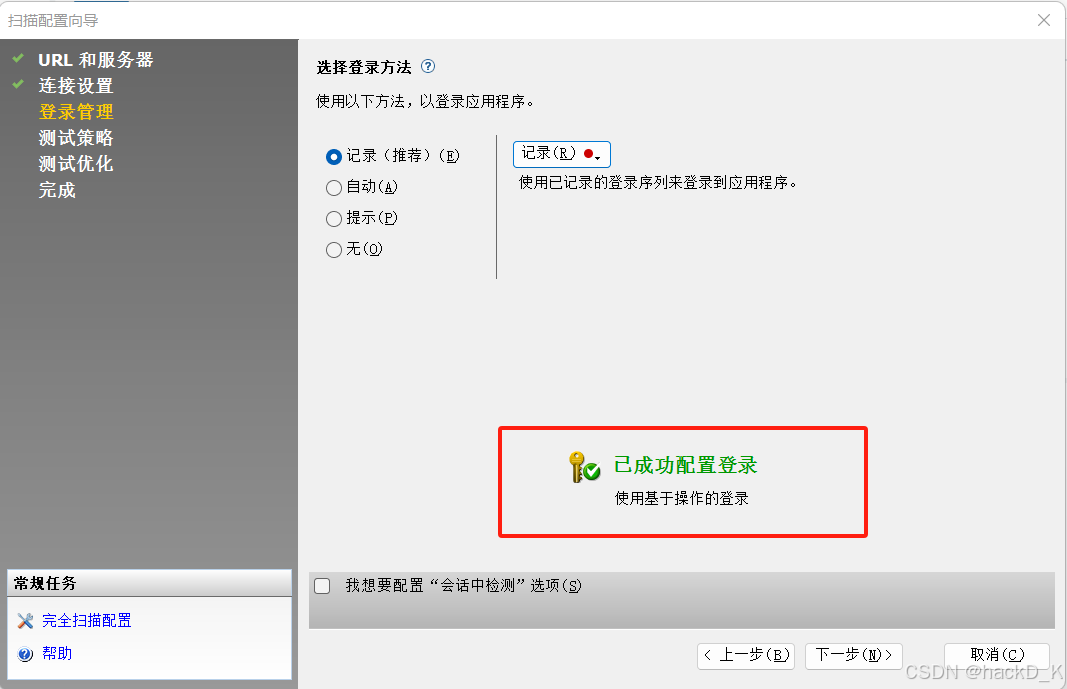Click the blue question mark icon next to 帮助
The height and width of the screenshot is (689, 1067).
(x=25, y=654)
